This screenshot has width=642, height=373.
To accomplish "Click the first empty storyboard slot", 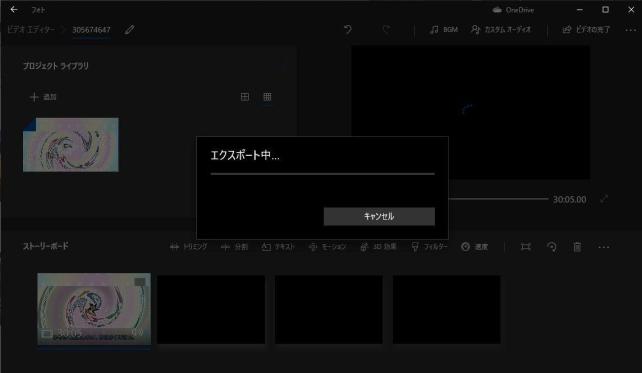I will [x=211, y=310].
